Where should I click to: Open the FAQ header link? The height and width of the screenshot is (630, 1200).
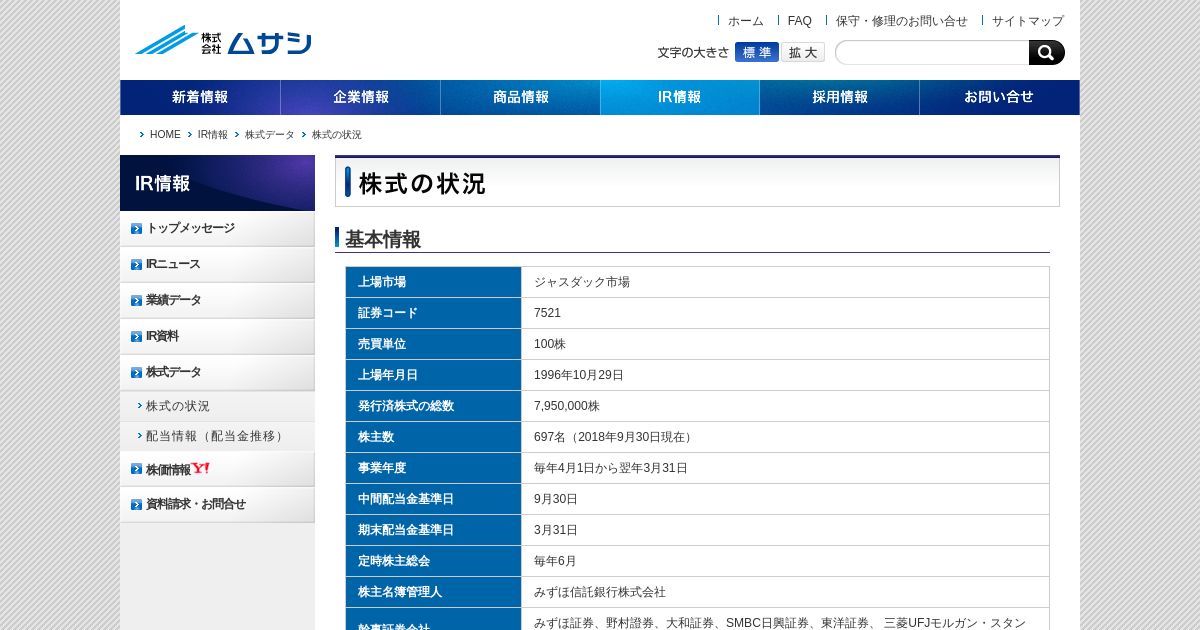[799, 21]
